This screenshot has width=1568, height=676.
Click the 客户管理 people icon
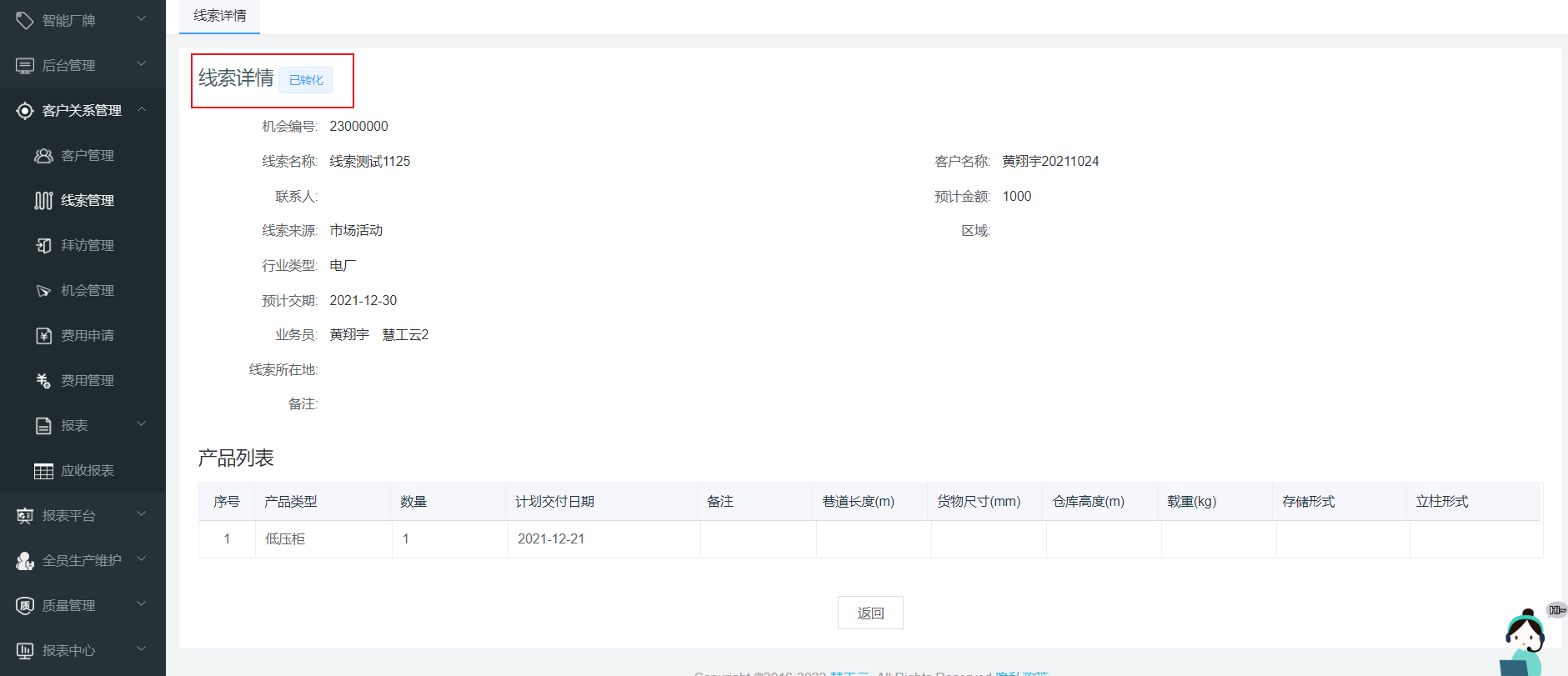[43, 156]
